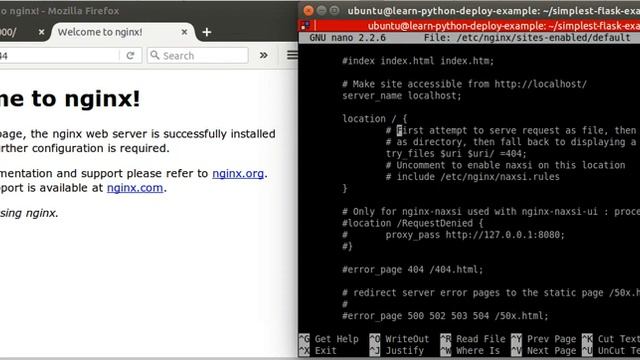
Task: Click the 'location / {' line in nano
Action: pyautogui.click(x=375, y=119)
